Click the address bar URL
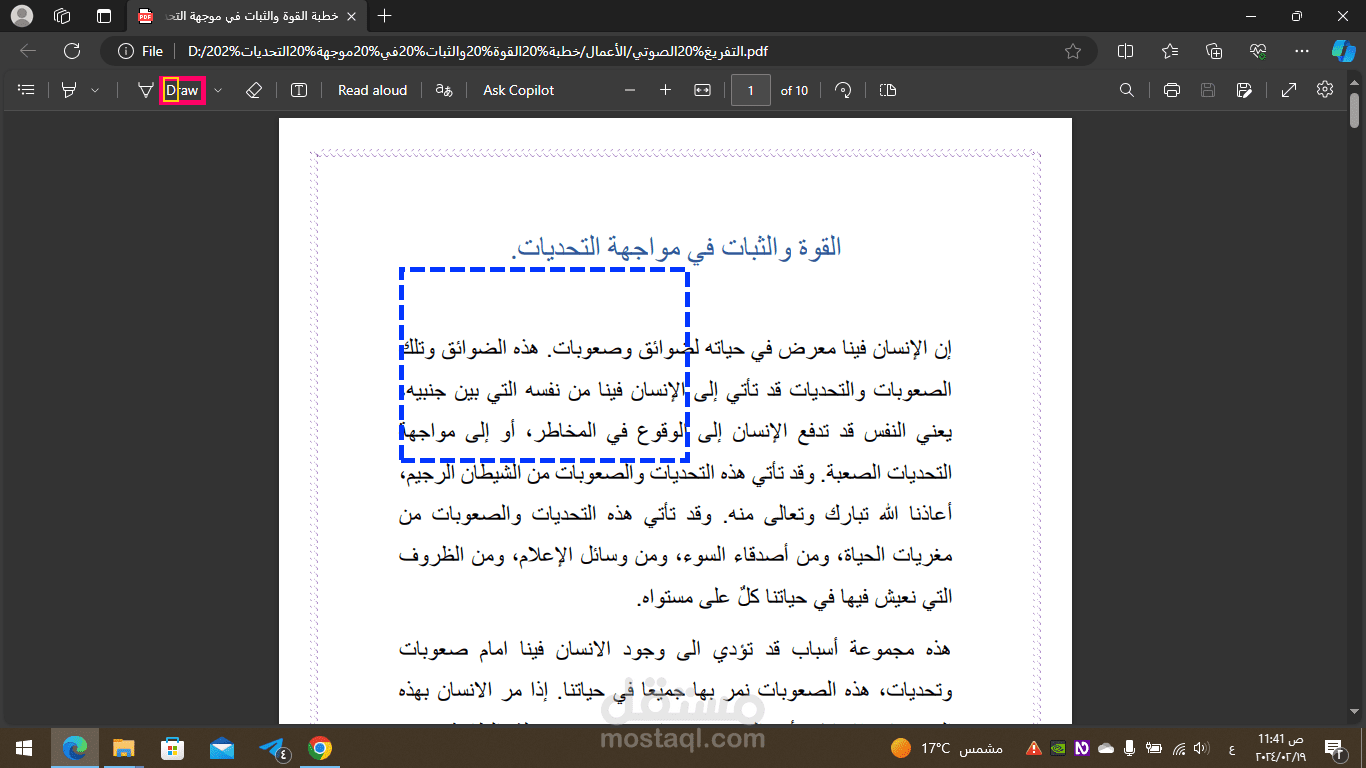The width and height of the screenshot is (1366, 768). pyautogui.click(x=478, y=51)
